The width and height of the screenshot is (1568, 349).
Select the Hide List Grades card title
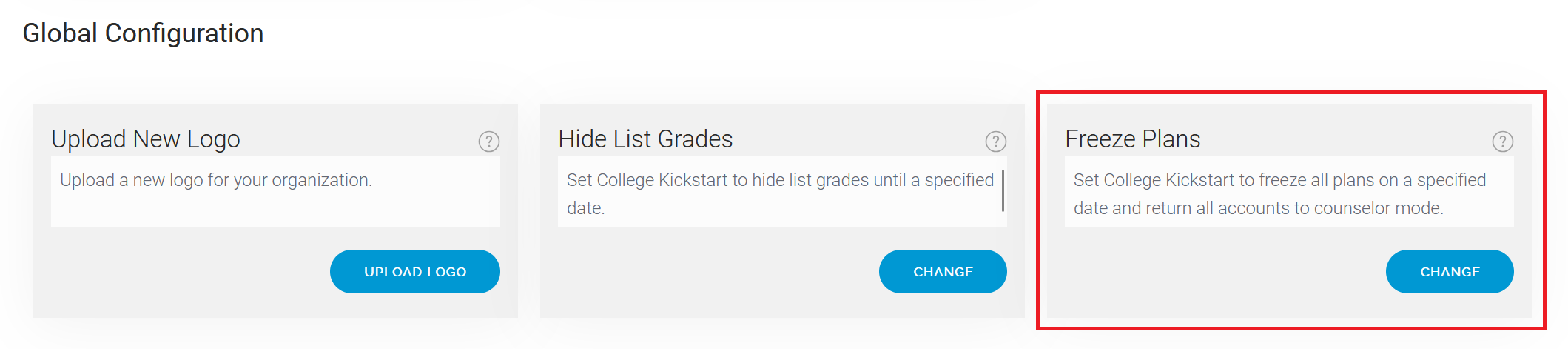tap(645, 139)
